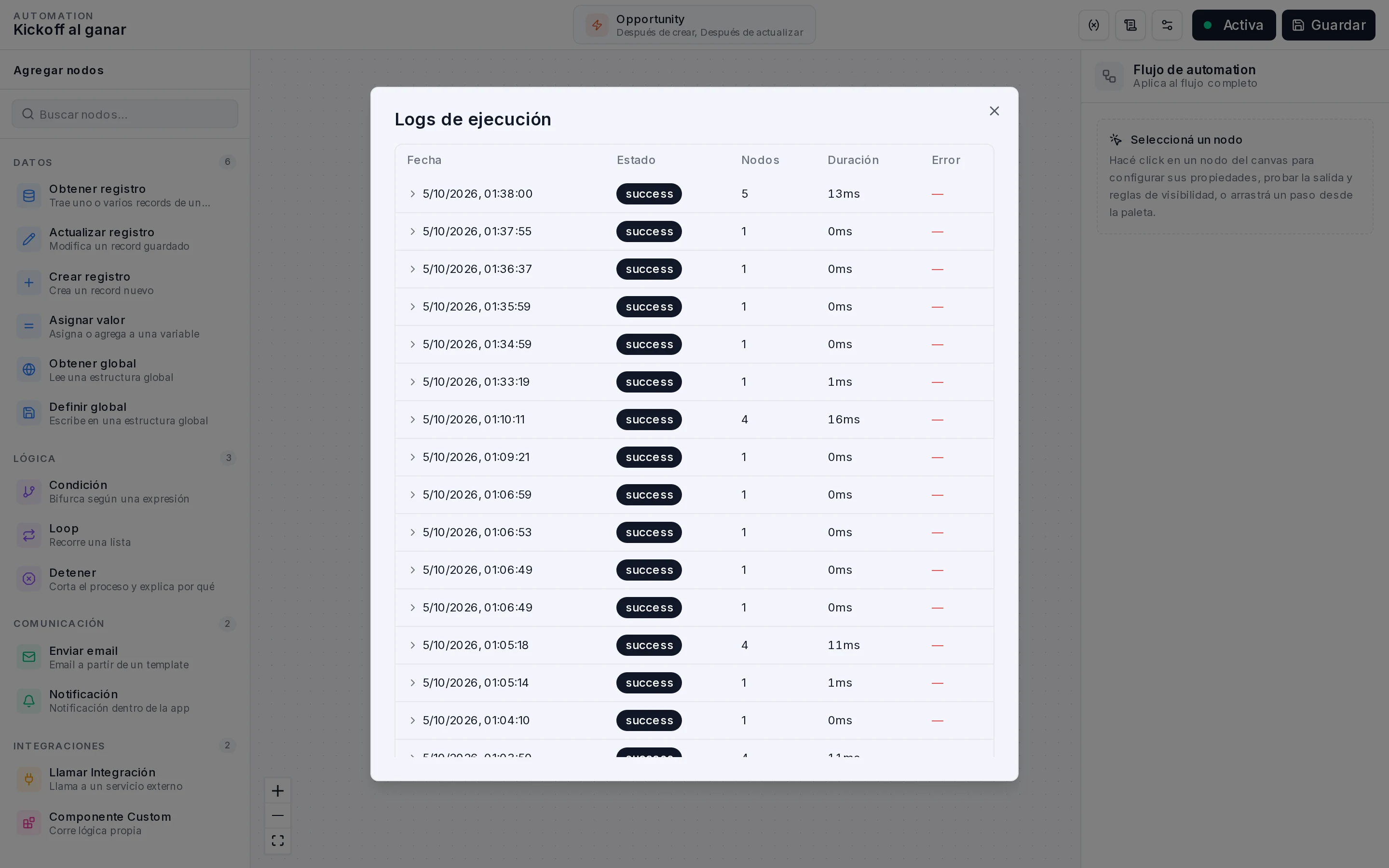Click the Detener stop icon
Image resolution: width=1389 pixels, height=868 pixels.
coord(29,579)
